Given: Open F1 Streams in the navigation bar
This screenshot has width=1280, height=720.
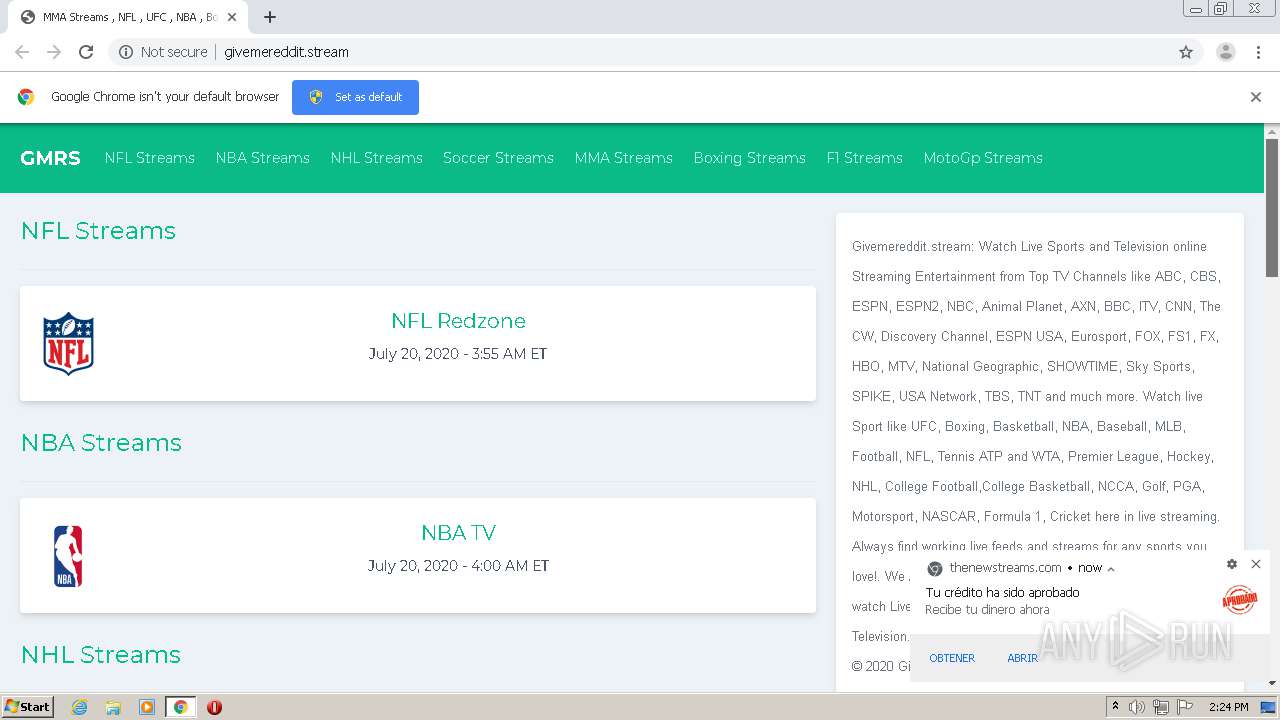Looking at the screenshot, I should coord(865,158).
